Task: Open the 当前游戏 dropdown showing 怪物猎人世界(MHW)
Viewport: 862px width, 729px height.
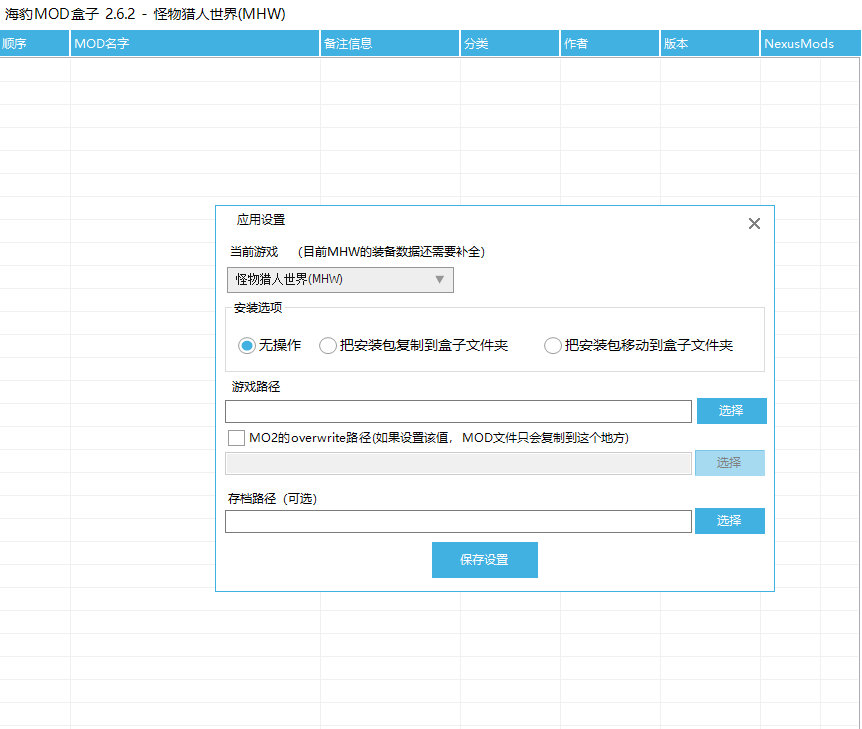Action: [340, 279]
